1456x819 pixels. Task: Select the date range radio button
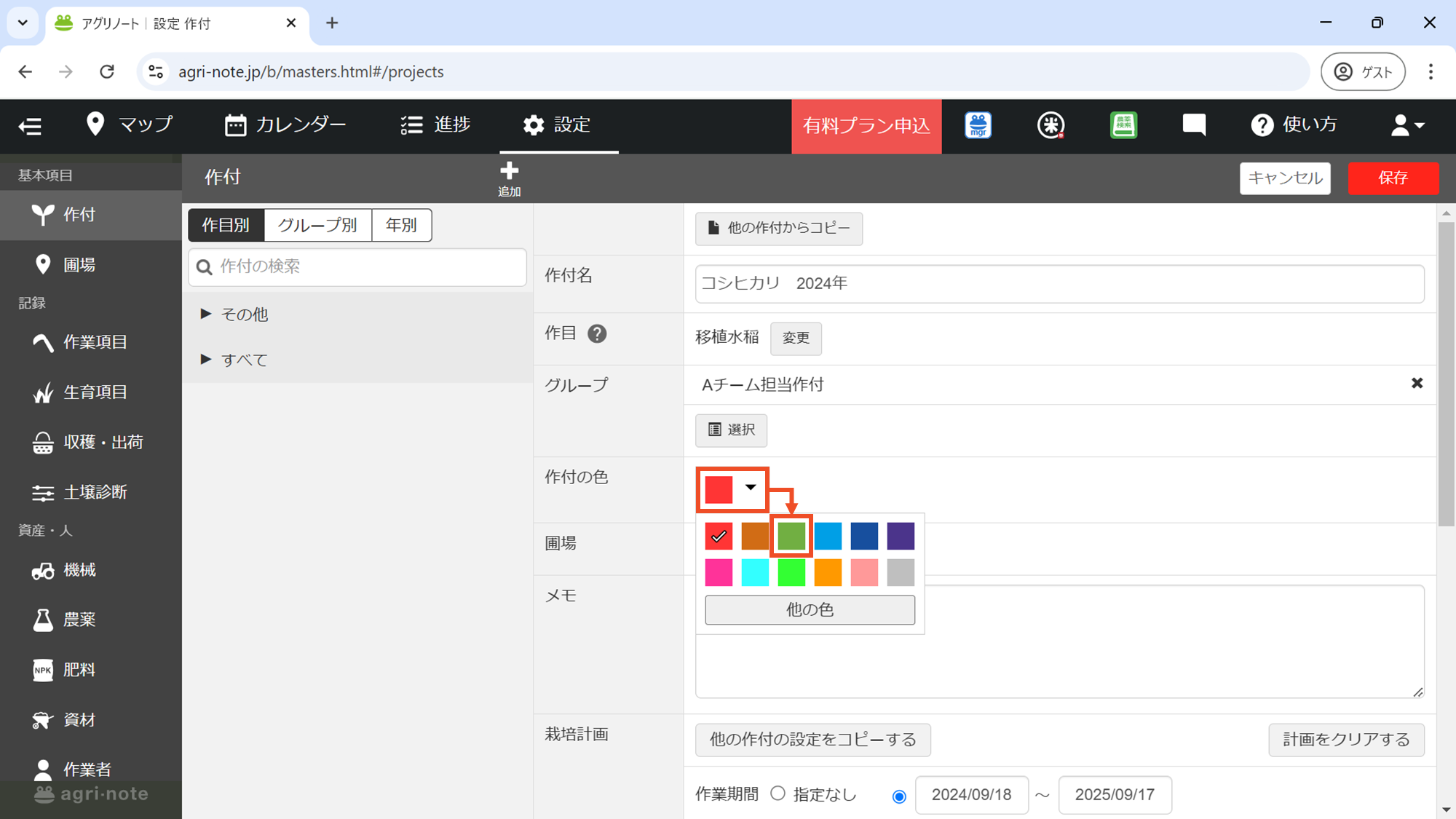[899, 796]
